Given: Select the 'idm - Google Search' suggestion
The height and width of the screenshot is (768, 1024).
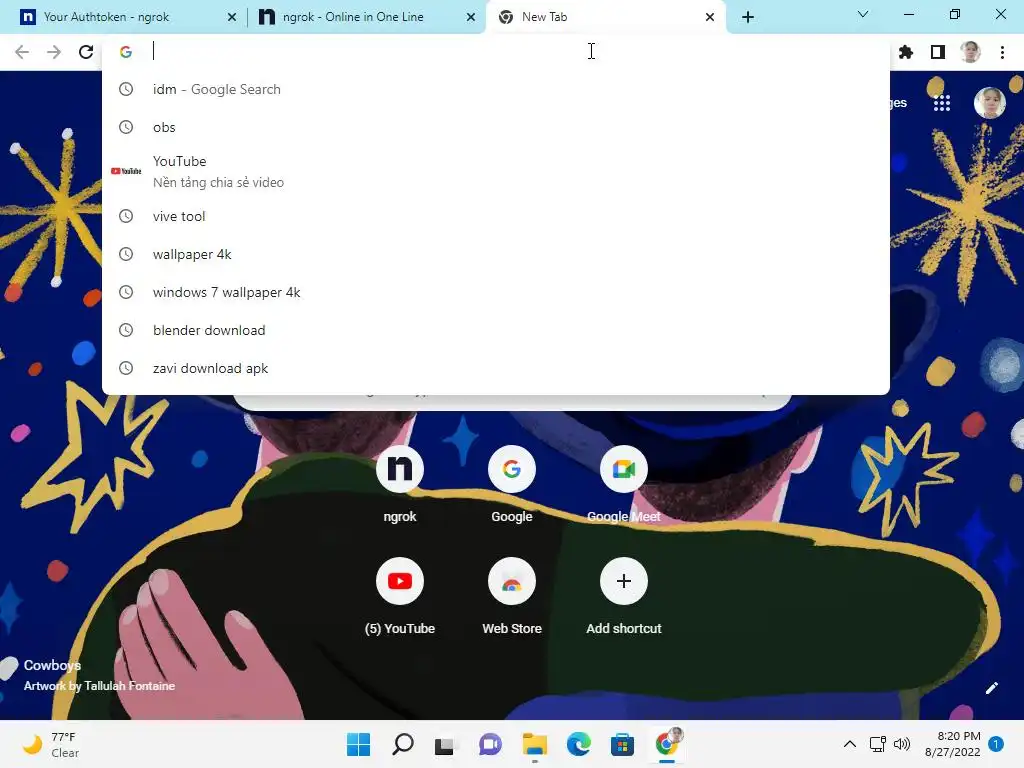Looking at the screenshot, I should tap(496, 89).
